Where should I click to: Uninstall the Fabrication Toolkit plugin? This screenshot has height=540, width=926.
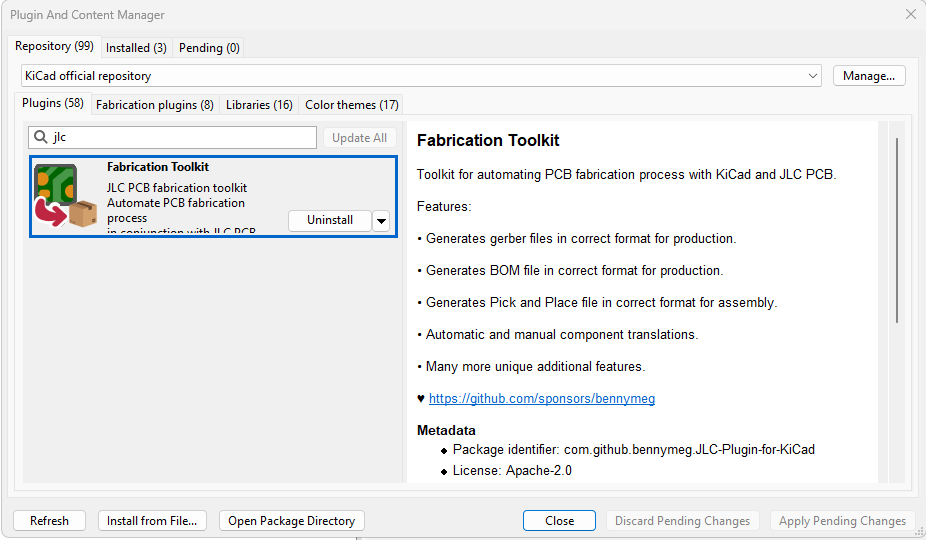pyautogui.click(x=329, y=220)
